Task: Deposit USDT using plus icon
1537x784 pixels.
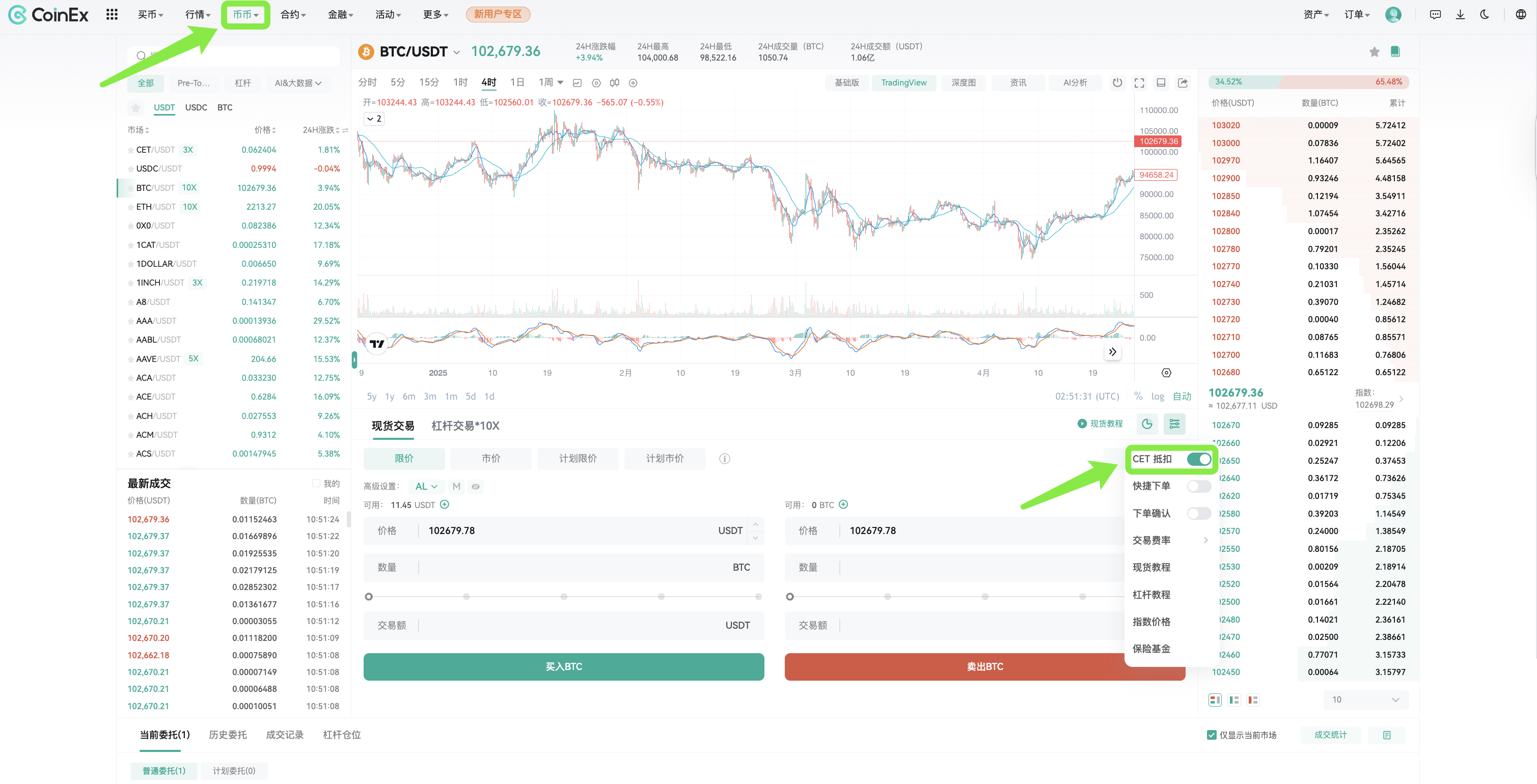Action: [445, 505]
